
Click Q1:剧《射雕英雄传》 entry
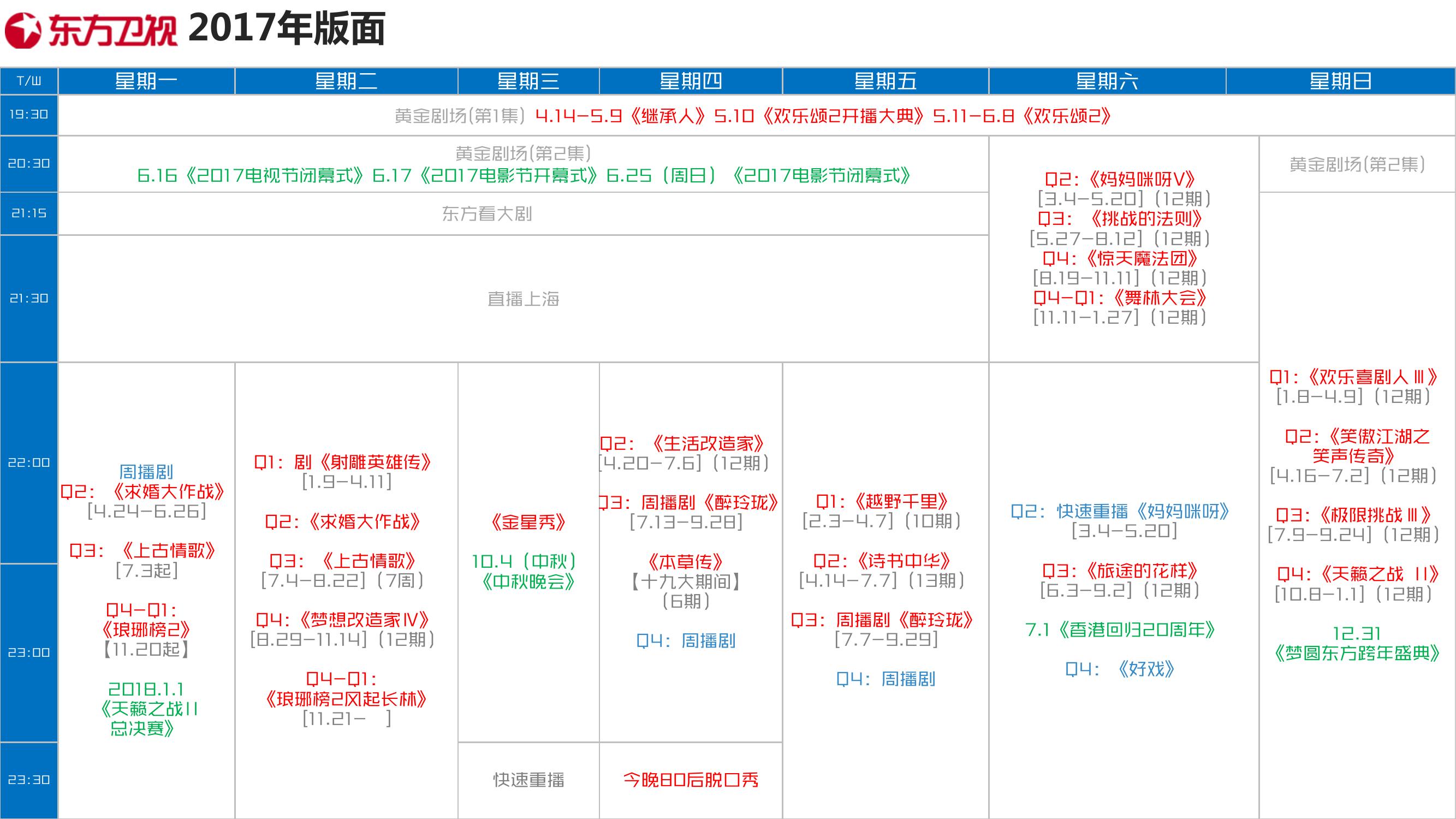coord(342,462)
